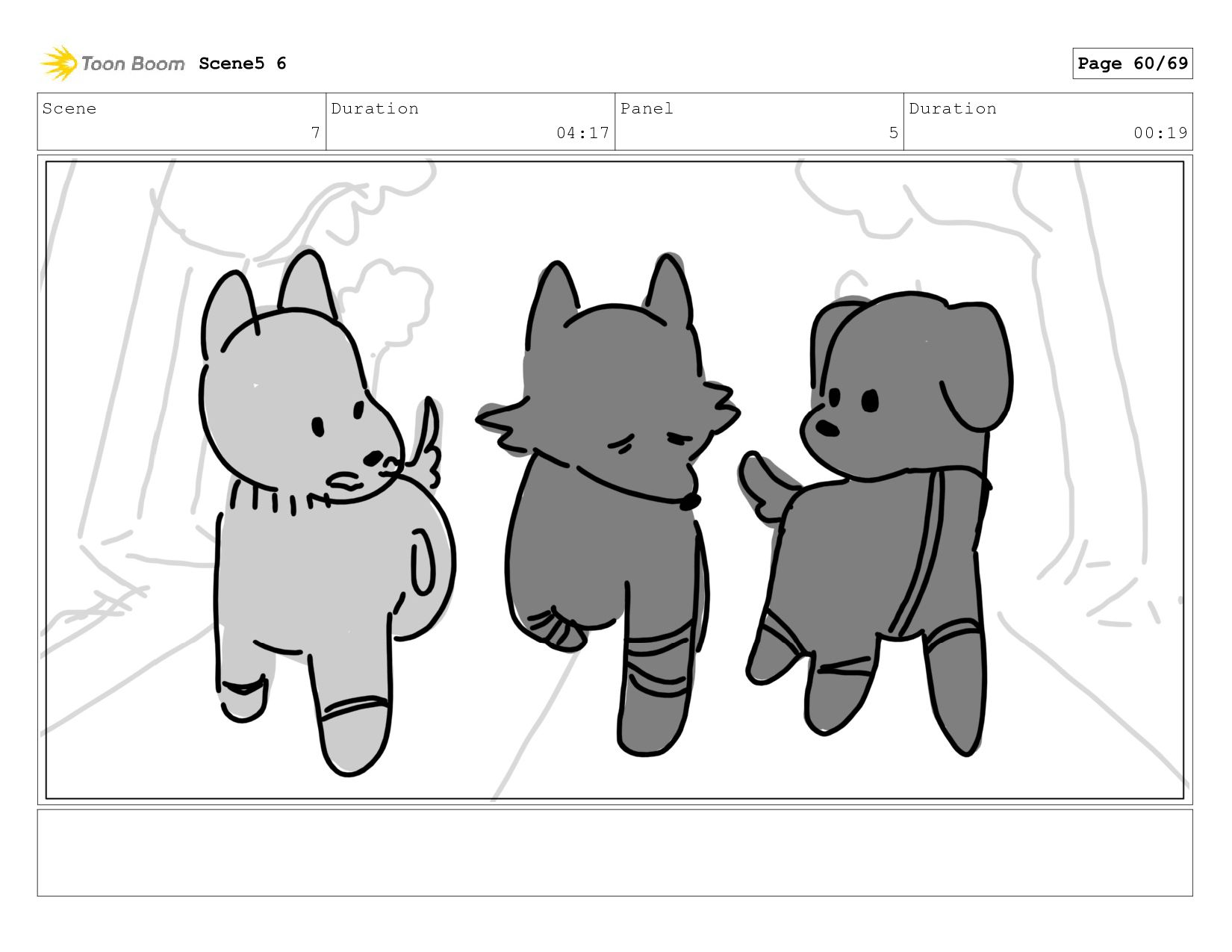Click the scene number value 7
This screenshot has width=1232, height=952.
316,133
